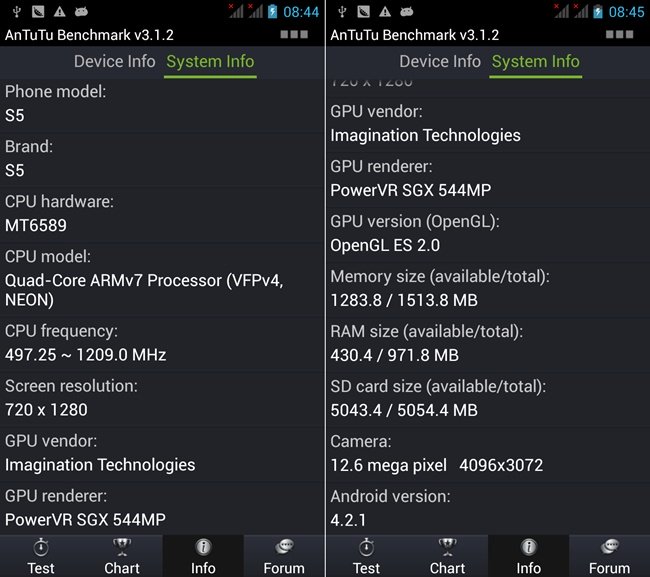Select the Info icon in right screen
Viewport: 650px width, 577px height.
pyautogui.click(x=528, y=548)
